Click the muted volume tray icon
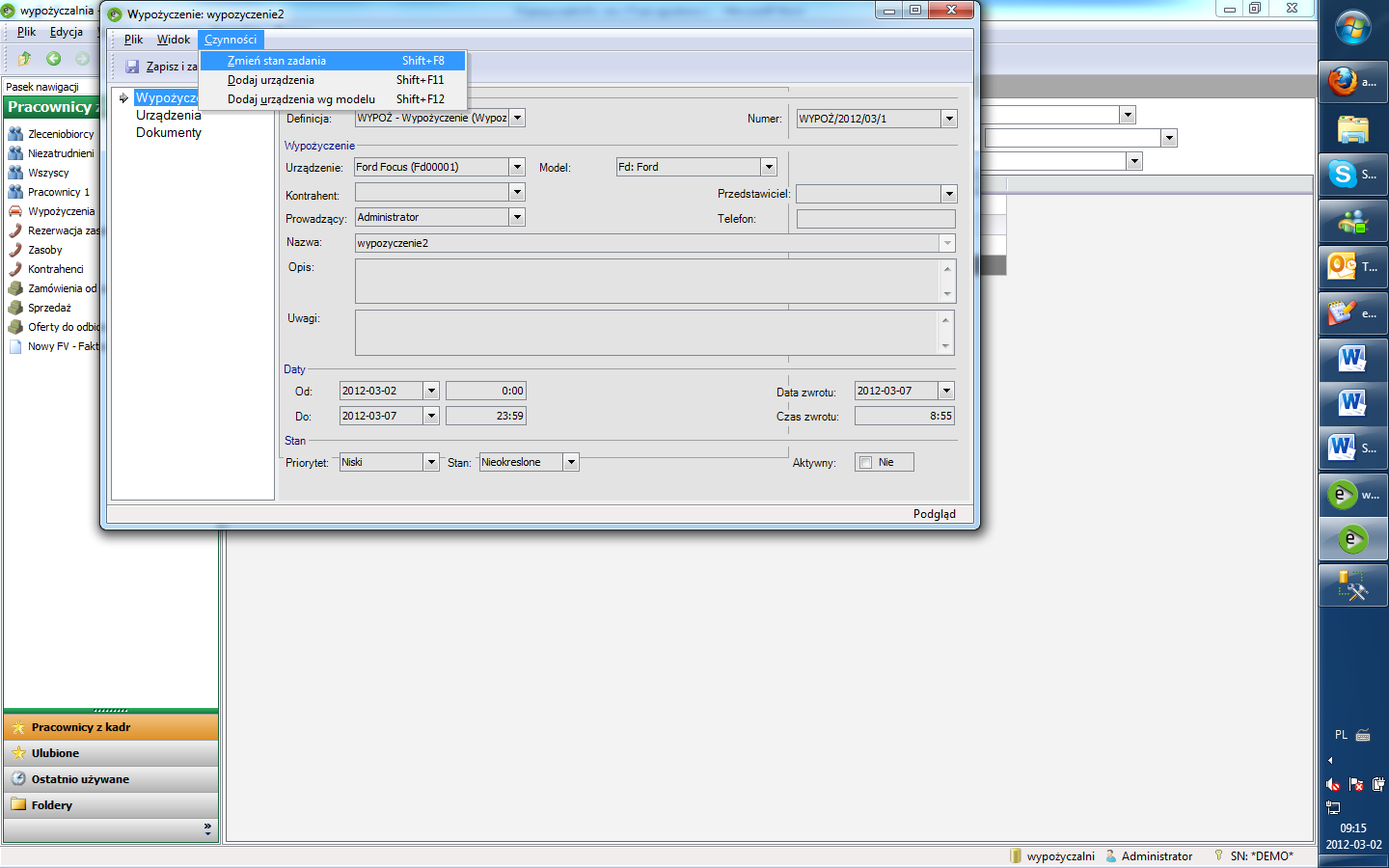 coord(1333,784)
